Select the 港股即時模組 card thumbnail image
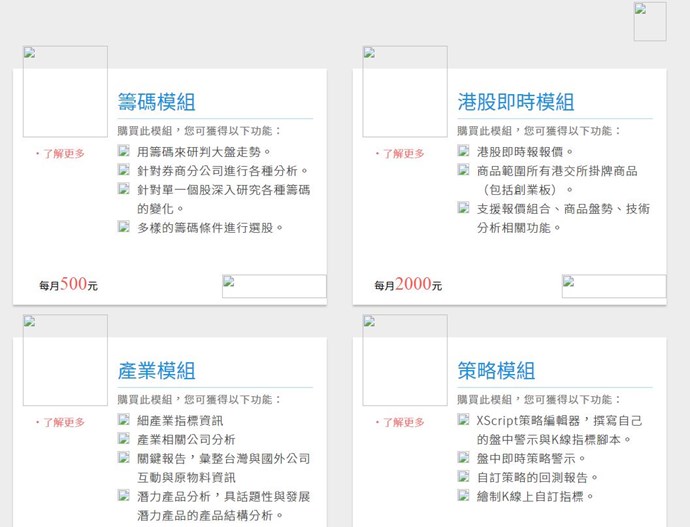Viewport: 690px width, 527px height. [405, 91]
